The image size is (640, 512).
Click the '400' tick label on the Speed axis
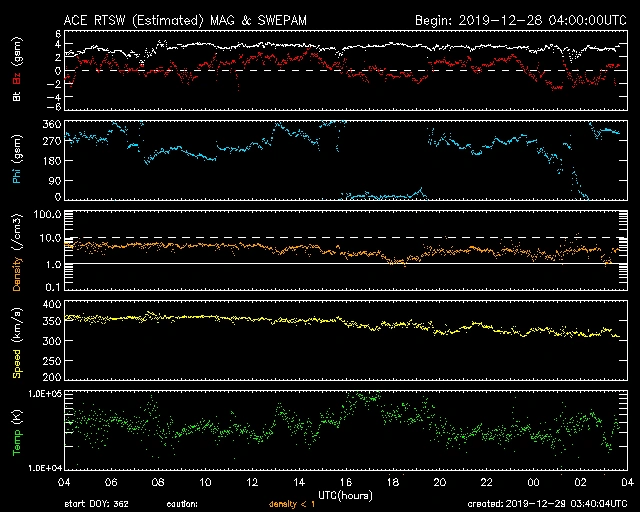click(52, 305)
